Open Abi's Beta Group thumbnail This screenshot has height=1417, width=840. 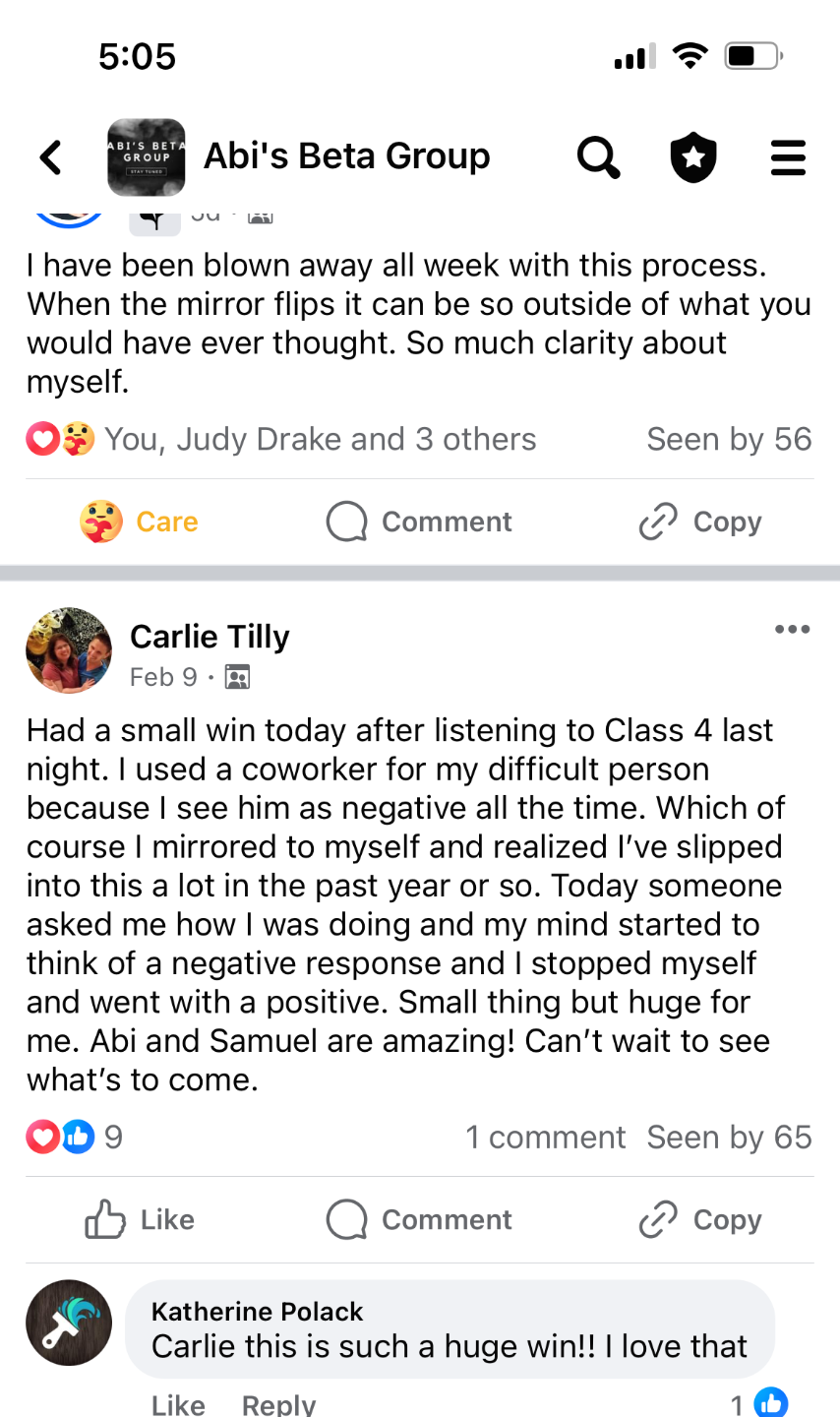click(x=146, y=157)
